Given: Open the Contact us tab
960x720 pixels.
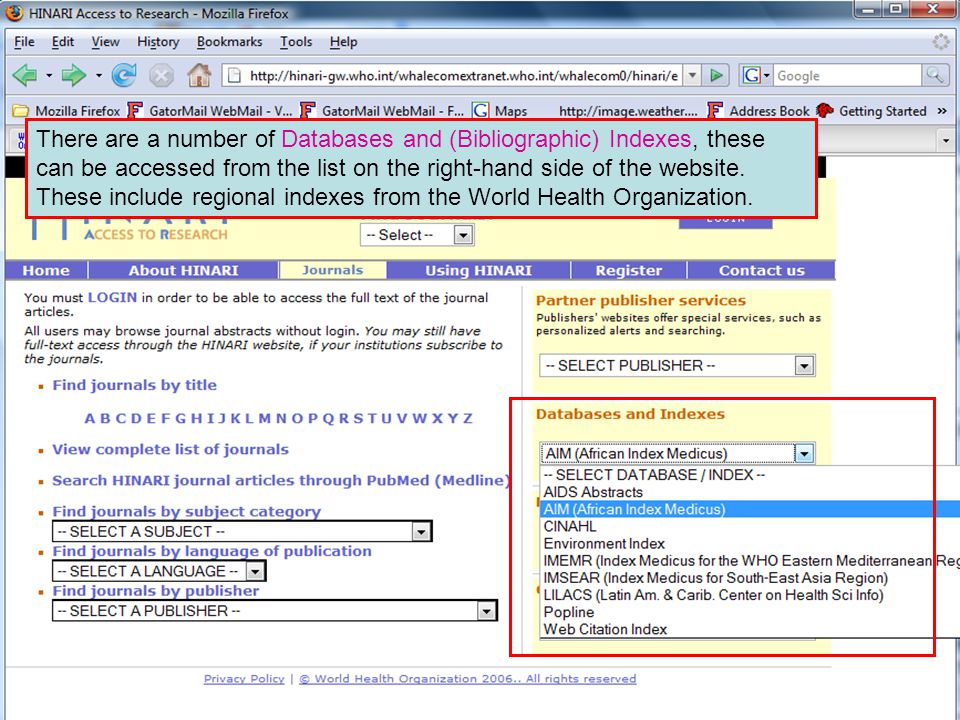Looking at the screenshot, I should pyautogui.click(x=762, y=271).
